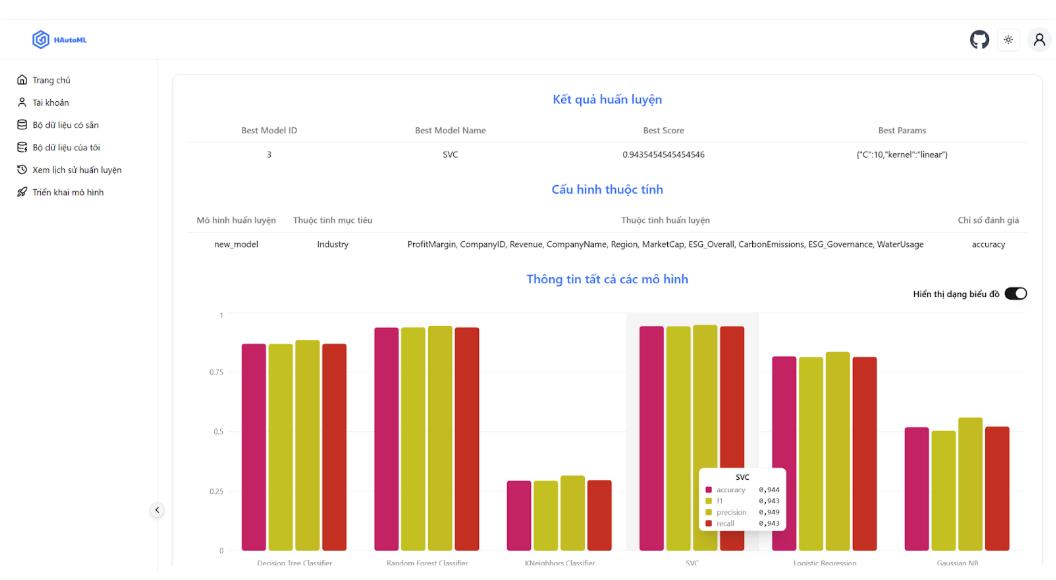Screen dimensions: 1056x580
Task: Click the Best Params value cell
Action: point(901,155)
